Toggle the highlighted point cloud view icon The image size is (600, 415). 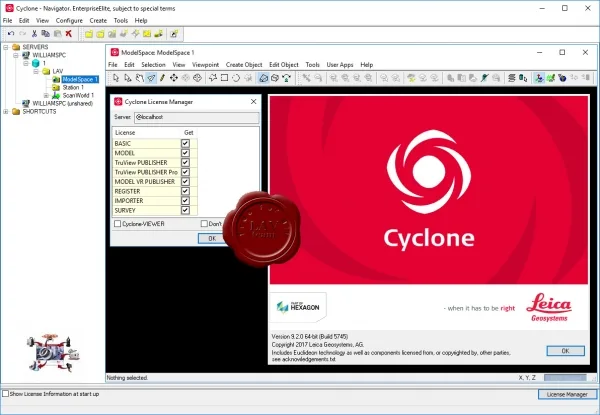tap(263, 78)
